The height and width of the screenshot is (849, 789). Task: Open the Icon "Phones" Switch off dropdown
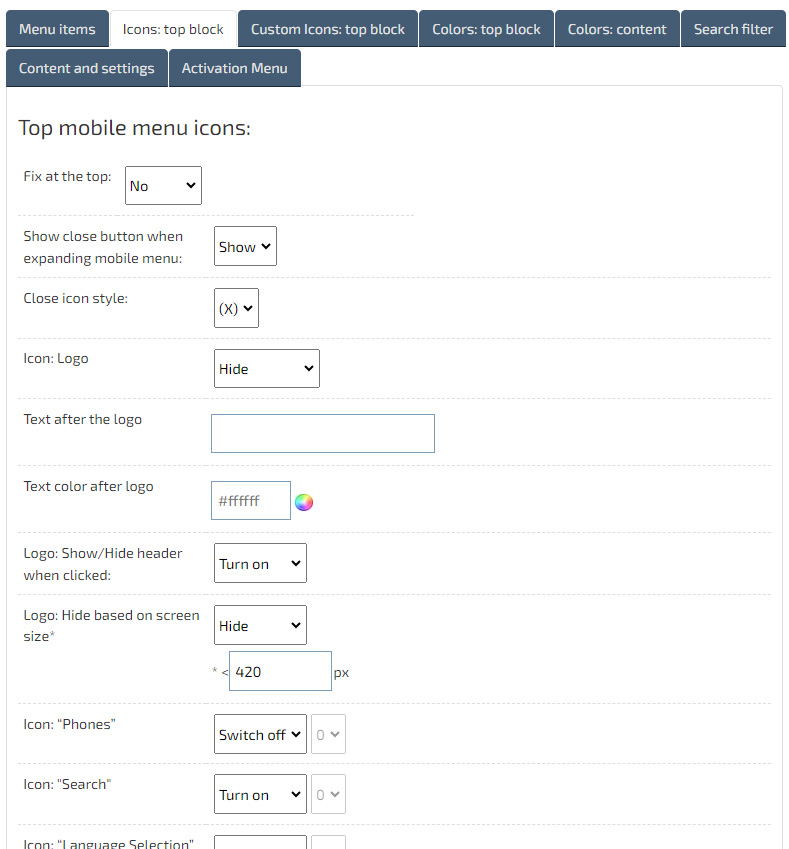260,735
